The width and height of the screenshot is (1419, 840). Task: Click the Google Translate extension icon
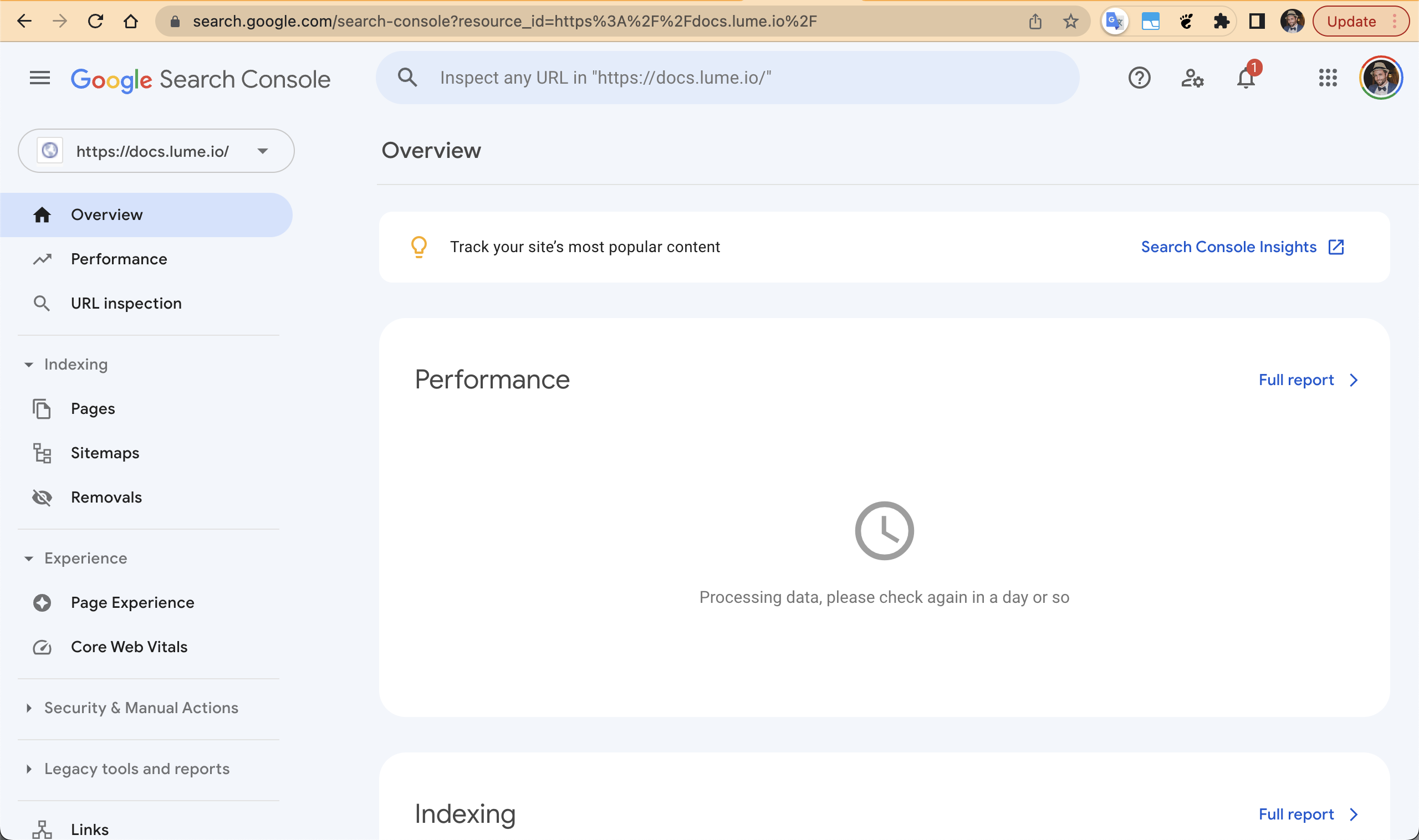[1114, 22]
